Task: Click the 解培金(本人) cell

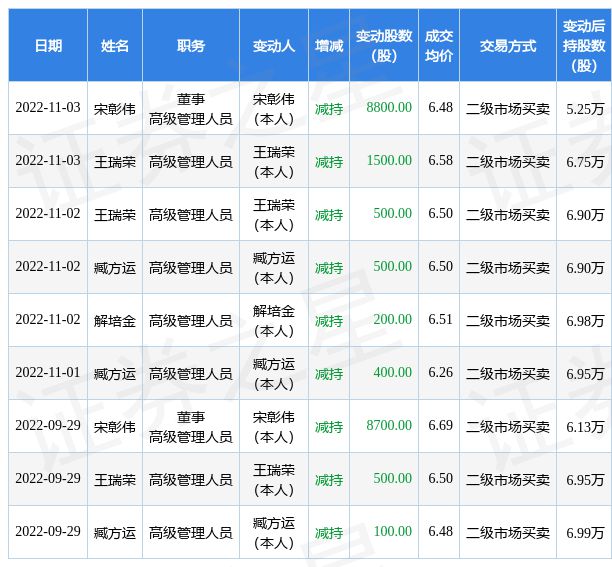Action: (274, 321)
